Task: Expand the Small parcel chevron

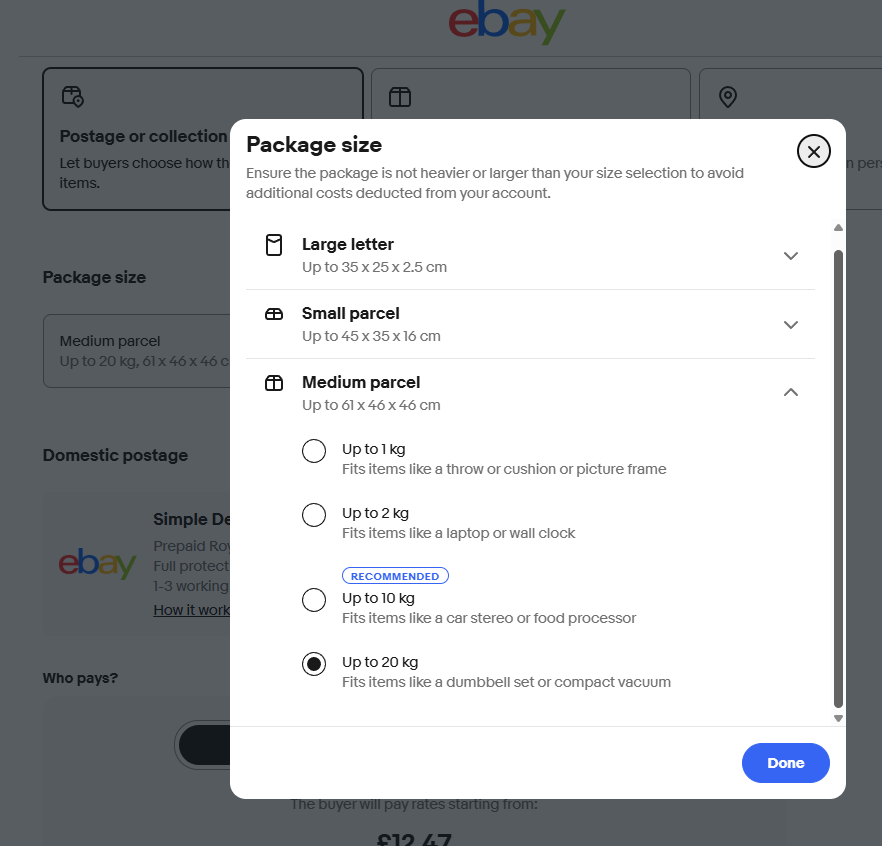Action: (791, 324)
